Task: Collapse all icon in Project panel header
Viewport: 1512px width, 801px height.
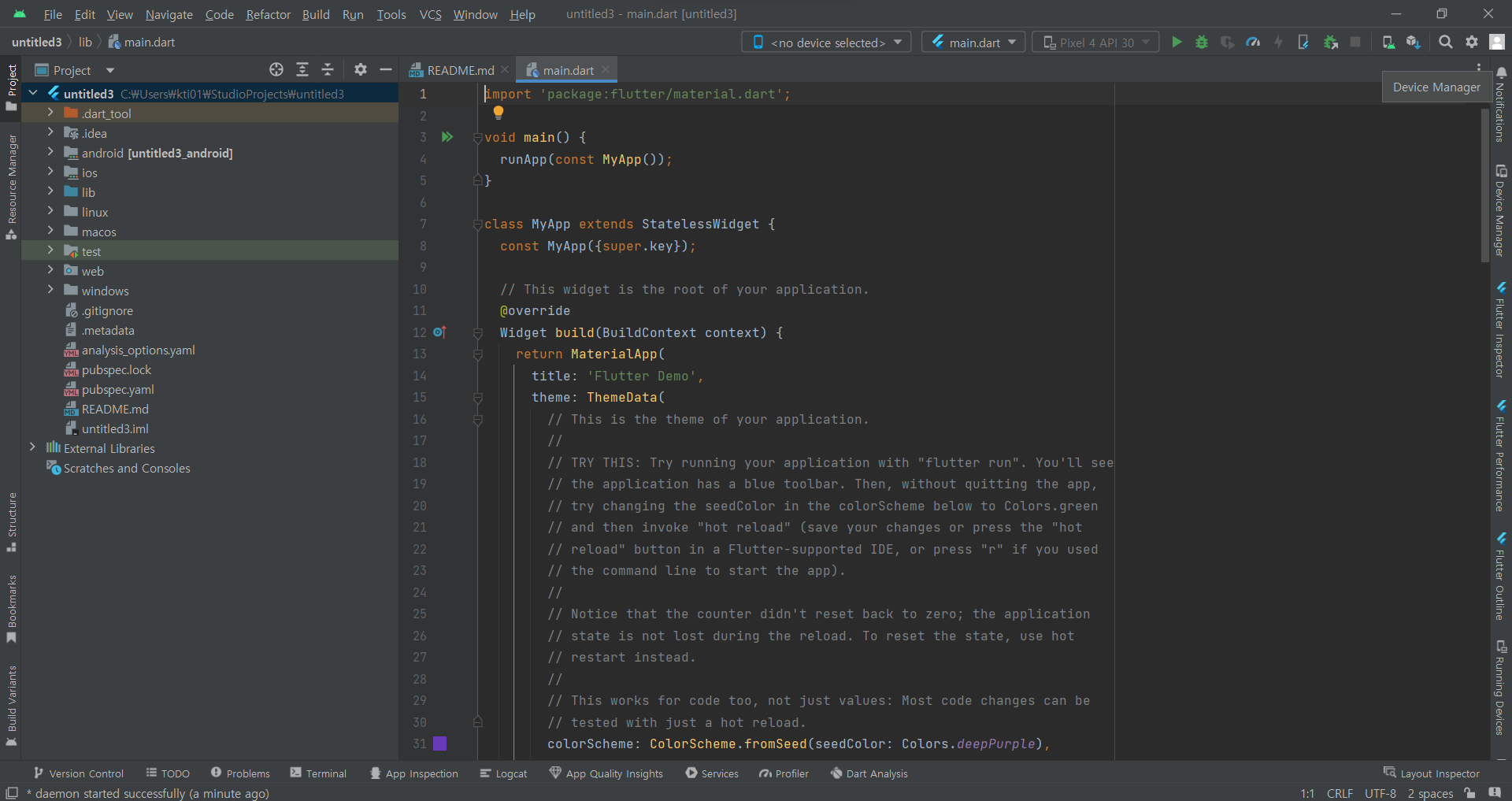Action: (x=328, y=70)
